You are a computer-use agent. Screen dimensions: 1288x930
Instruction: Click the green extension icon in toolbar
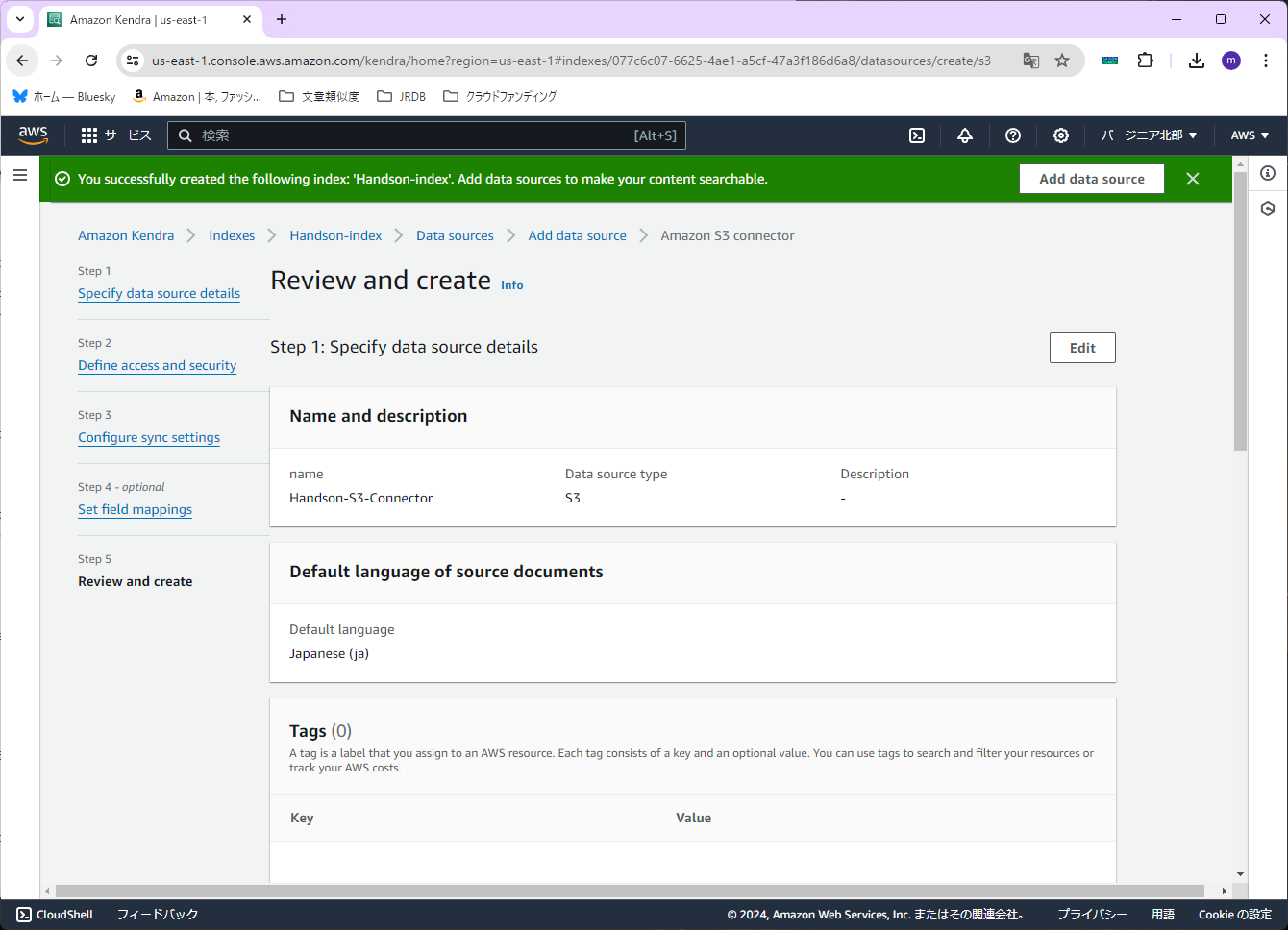1110,61
